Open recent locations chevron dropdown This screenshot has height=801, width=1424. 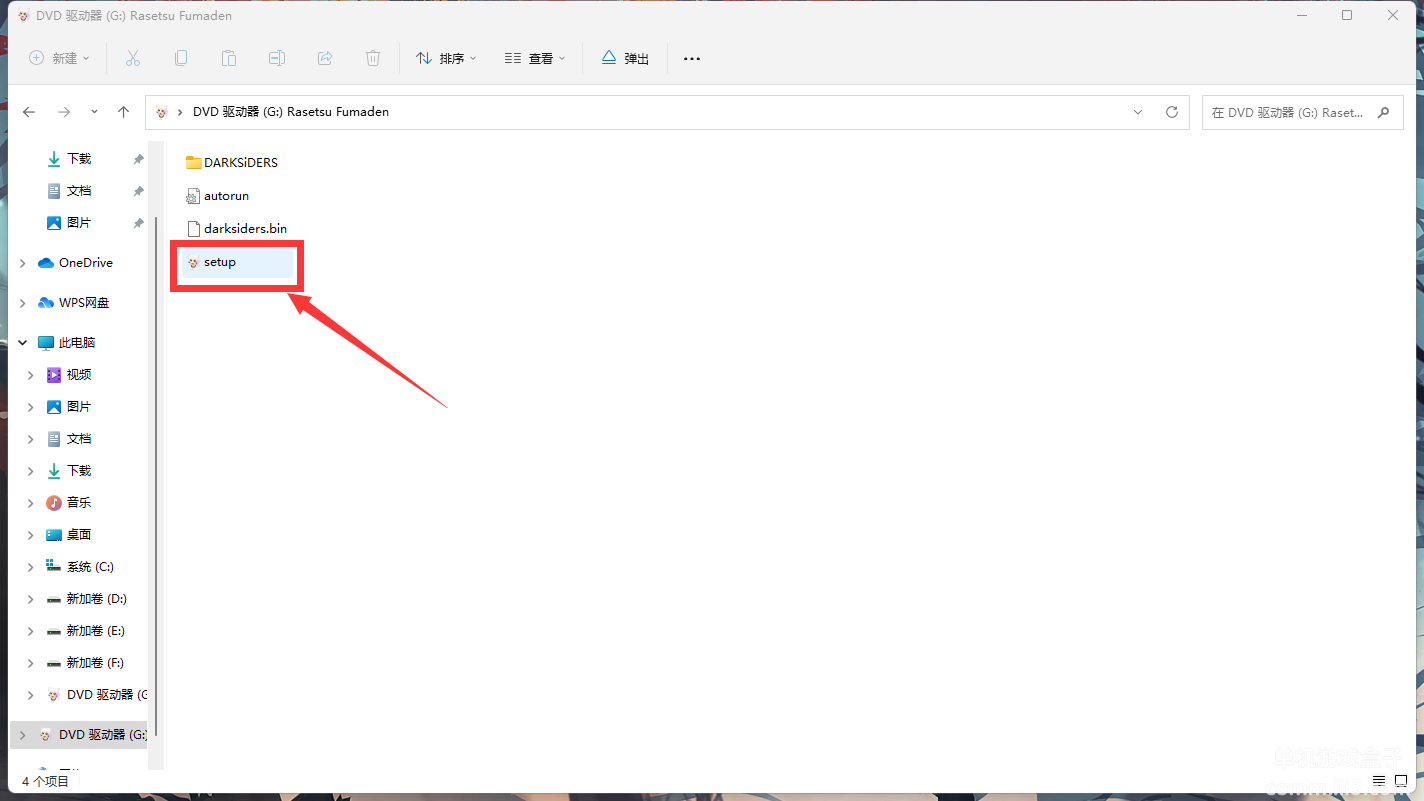[94, 112]
